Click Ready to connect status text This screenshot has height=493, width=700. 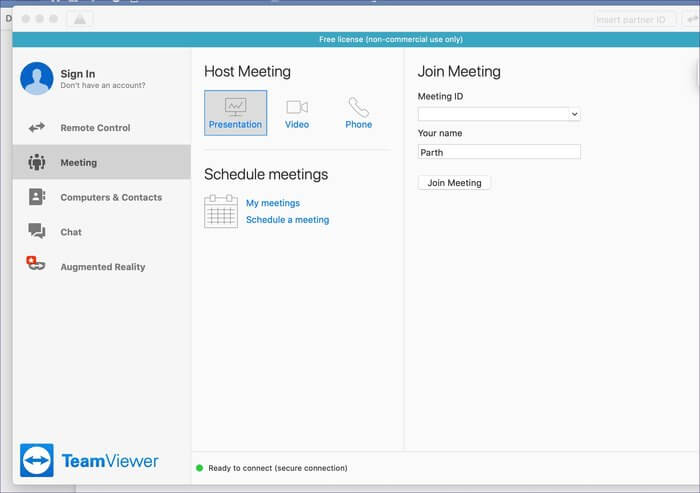point(278,468)
